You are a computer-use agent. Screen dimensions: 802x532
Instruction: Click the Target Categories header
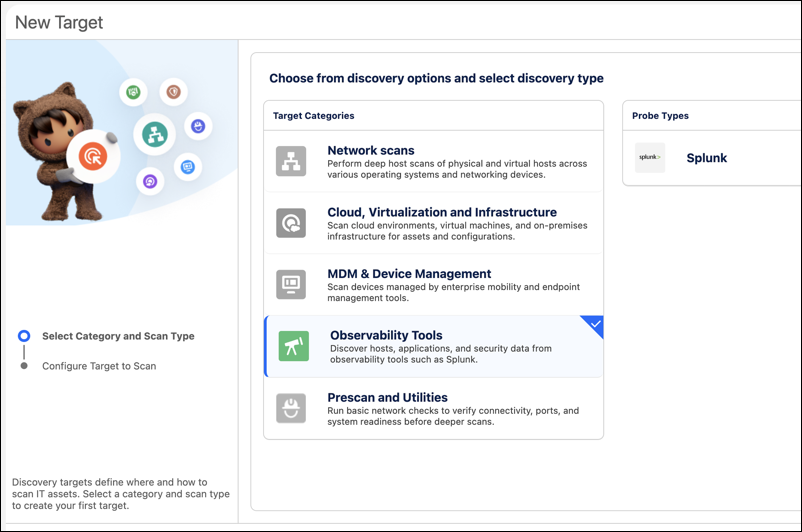[314, 116]
